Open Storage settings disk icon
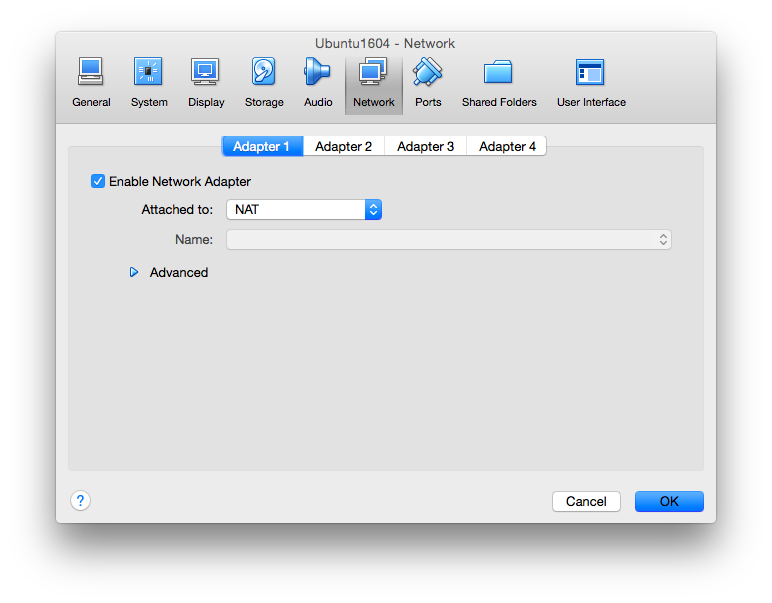The height and width of the screenshot is (603, 772). coord(264,73)
